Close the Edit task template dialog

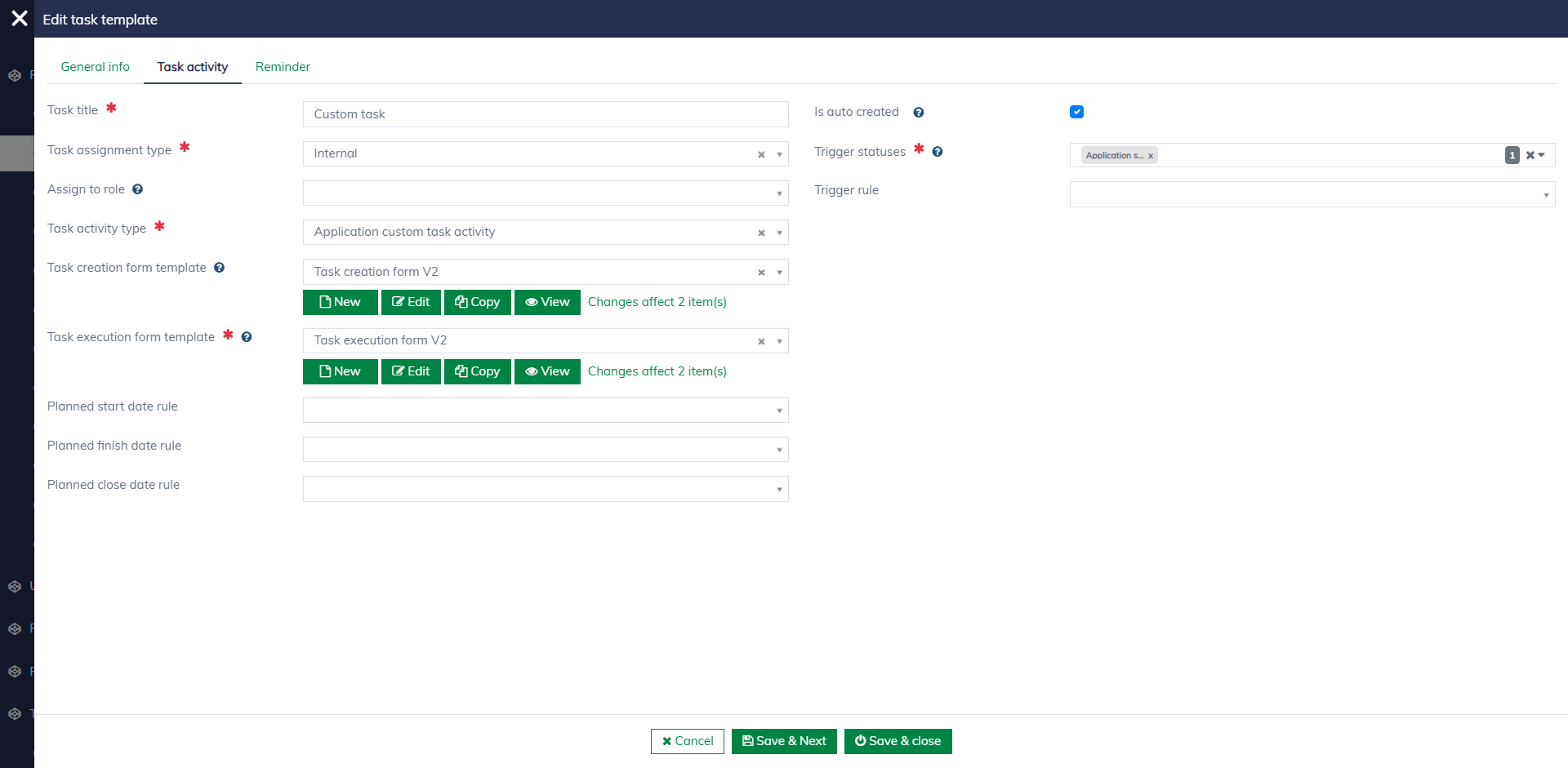(20, 19)
